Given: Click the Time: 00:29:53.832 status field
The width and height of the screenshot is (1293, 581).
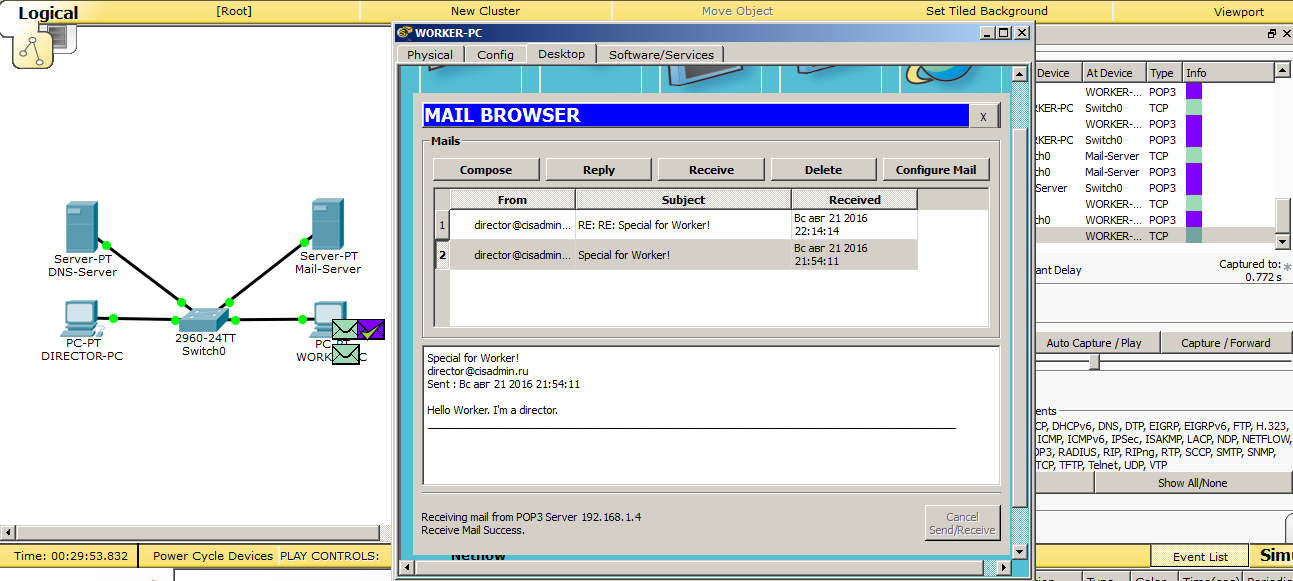Looking at the screenshot, I should point(71,556).
